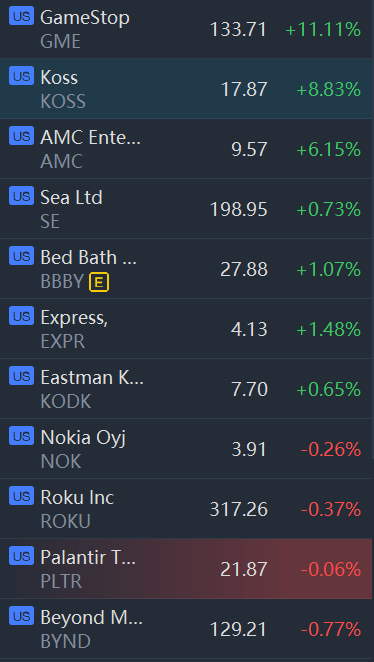
Task: Click the US badge next to Nokia Oyj
Action: point(21,436)
